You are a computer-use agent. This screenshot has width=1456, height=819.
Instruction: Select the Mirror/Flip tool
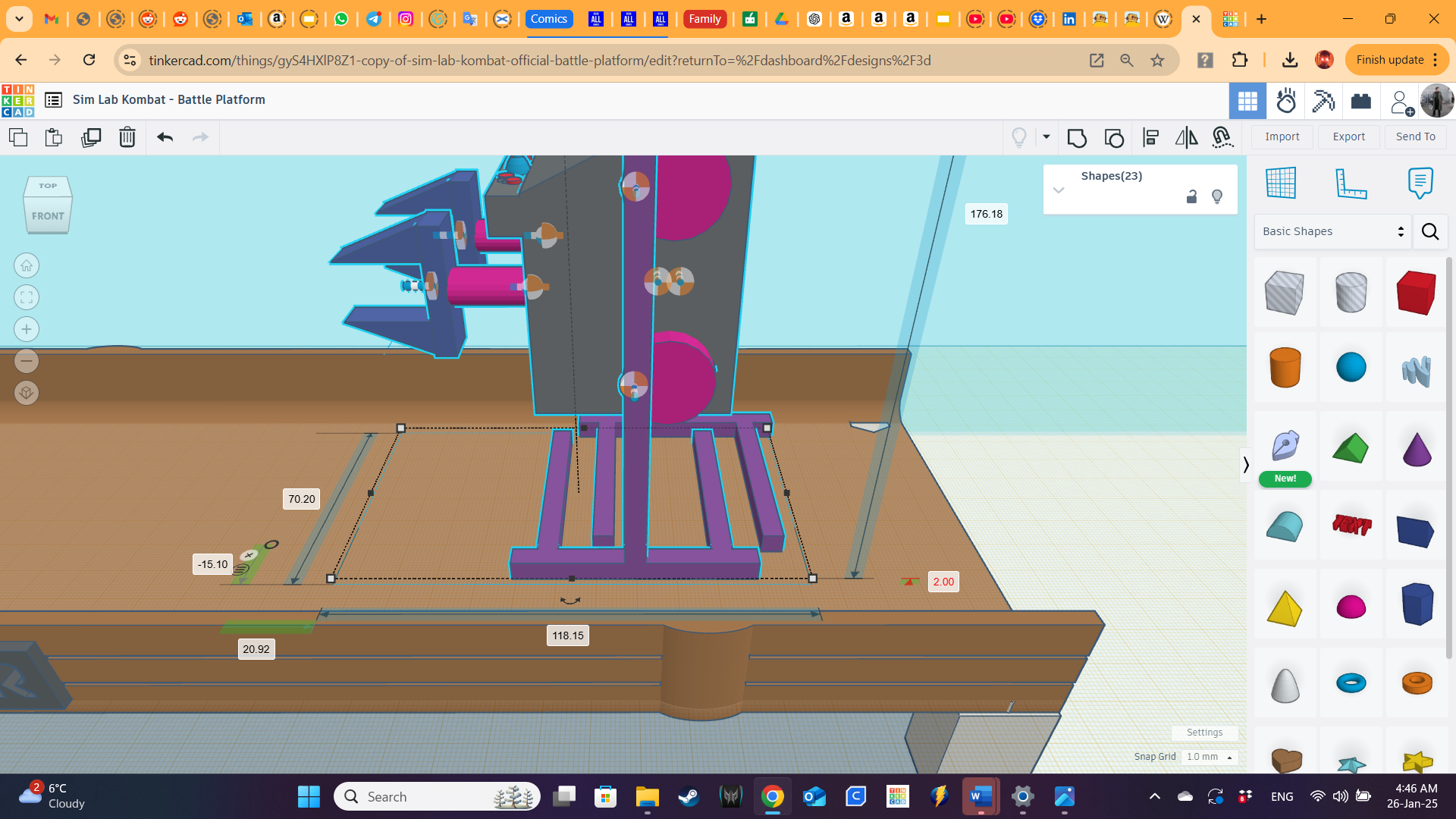point(1185,137)
